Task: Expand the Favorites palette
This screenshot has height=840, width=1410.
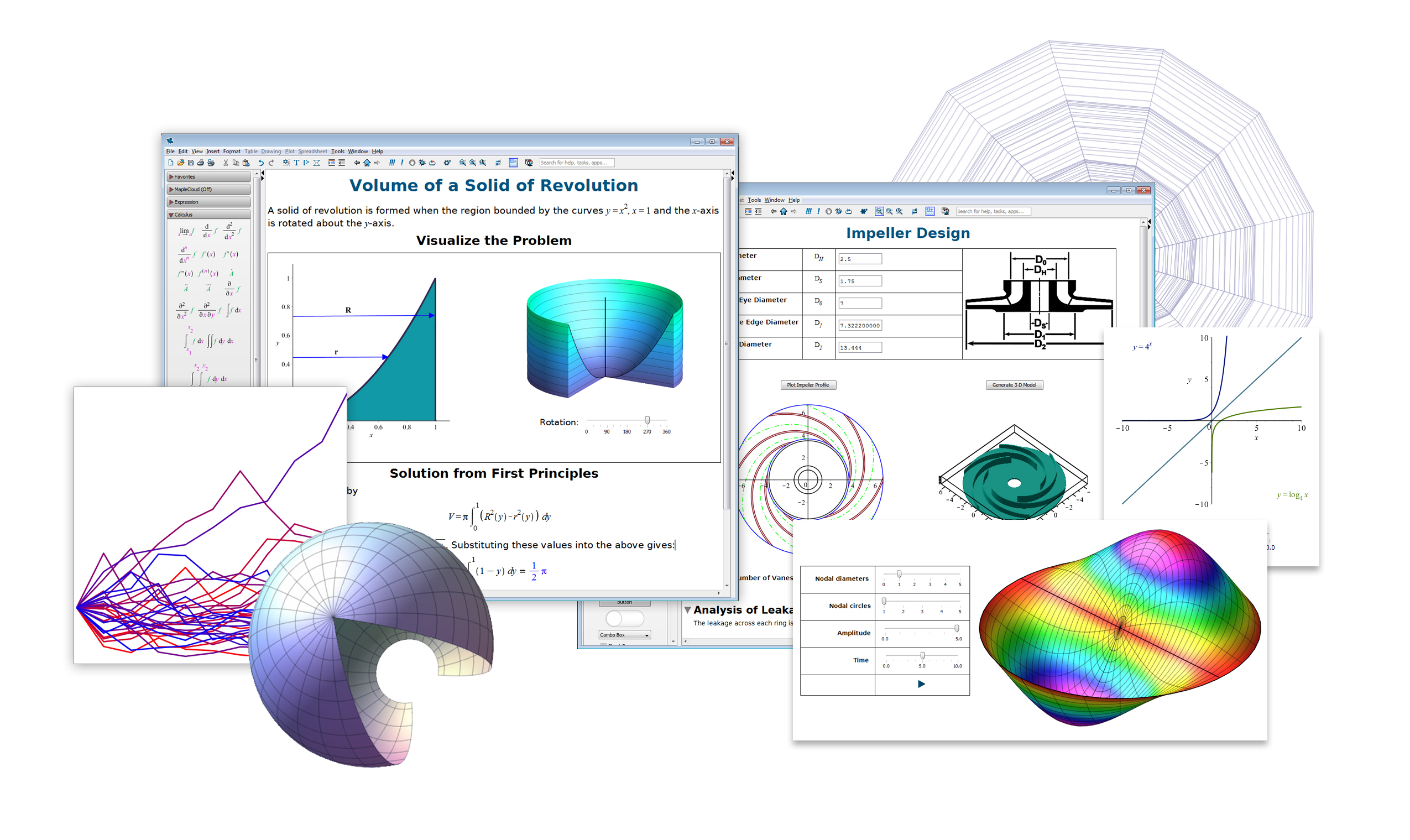Action: point(208,176)
